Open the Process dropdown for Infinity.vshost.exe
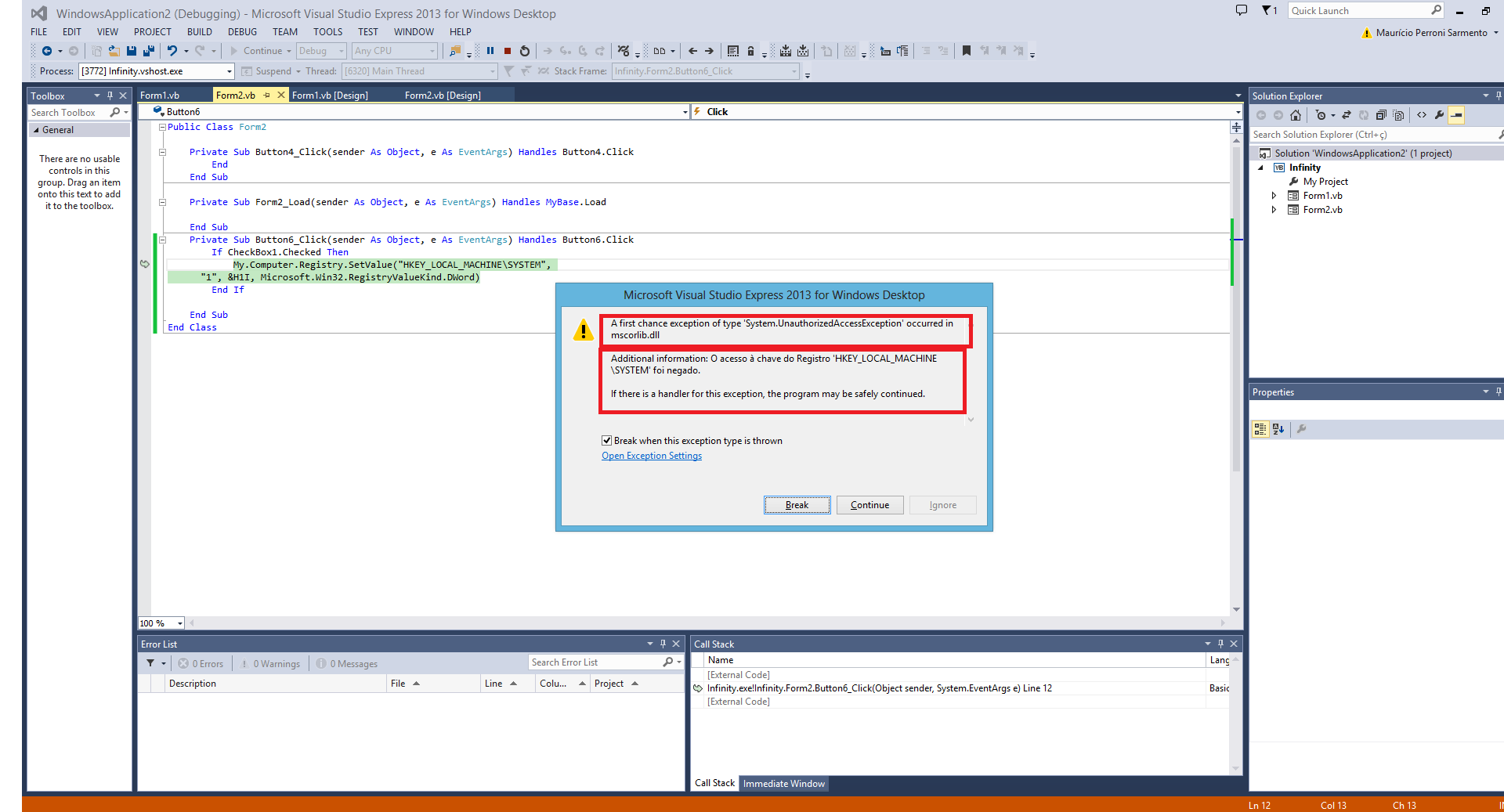This screenshot has height=812, width=1504. [x=230, y=71]
